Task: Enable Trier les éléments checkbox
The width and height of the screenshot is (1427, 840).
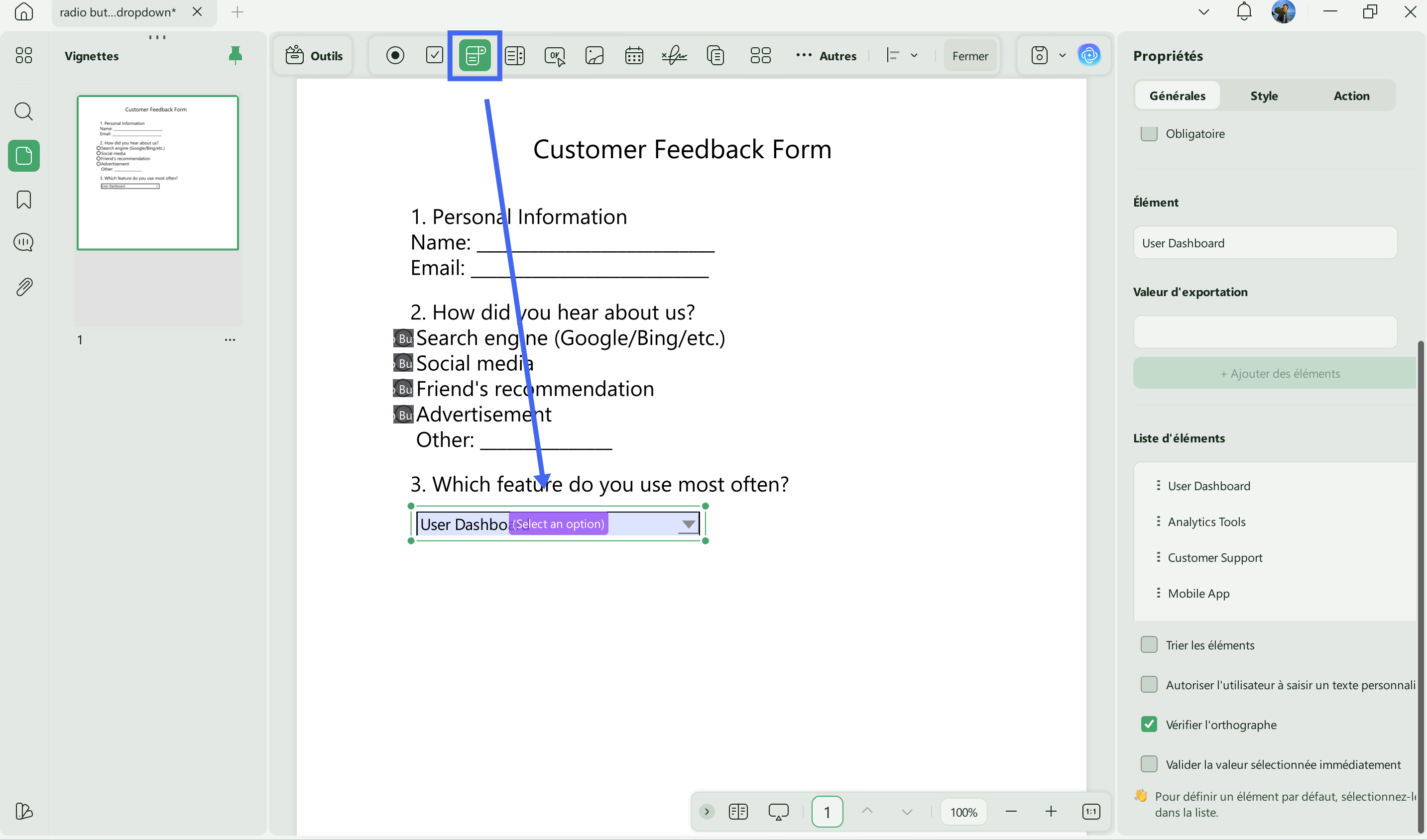Action: click(x=1148, y=645)
